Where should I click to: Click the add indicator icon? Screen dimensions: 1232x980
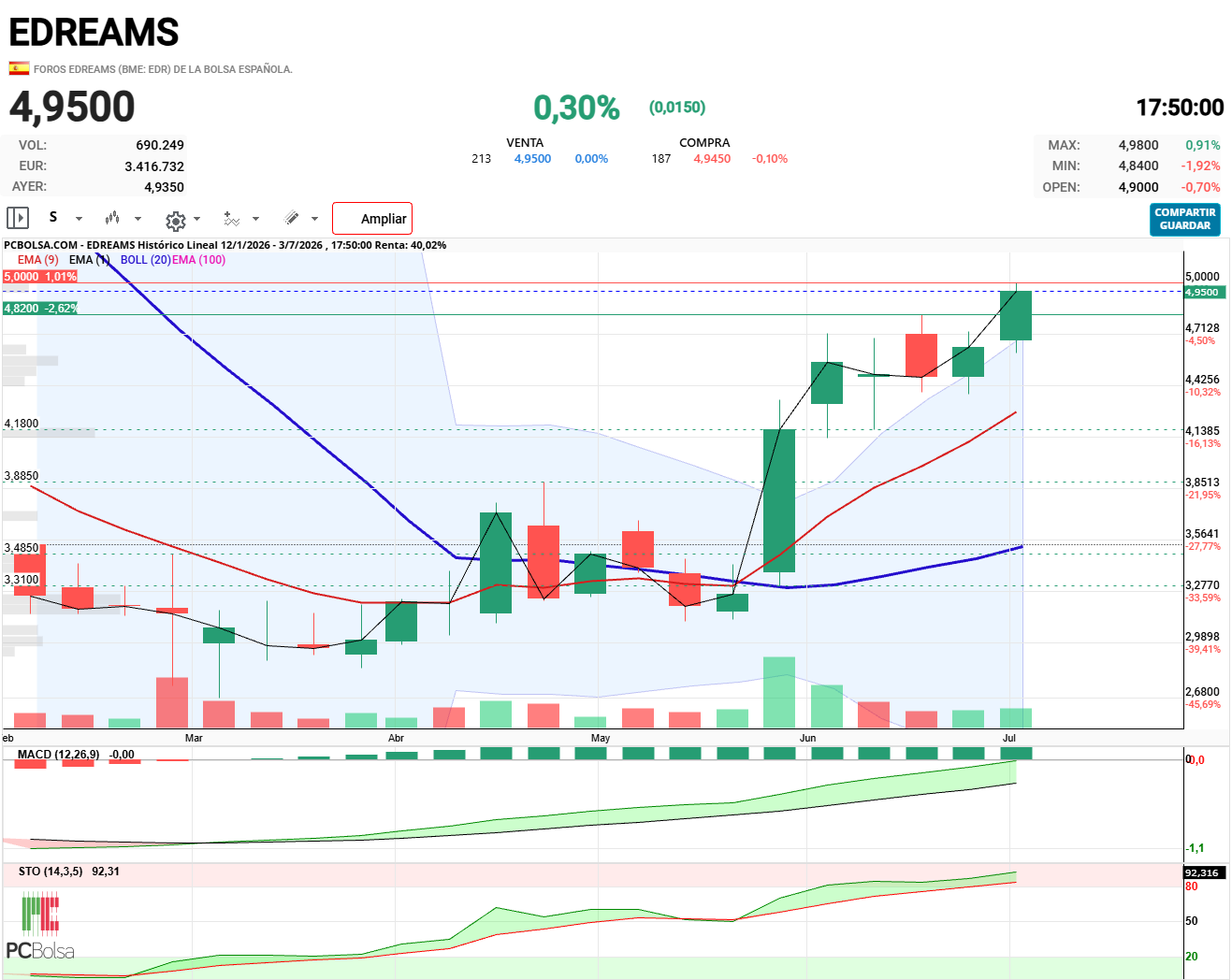click(231, 219)
